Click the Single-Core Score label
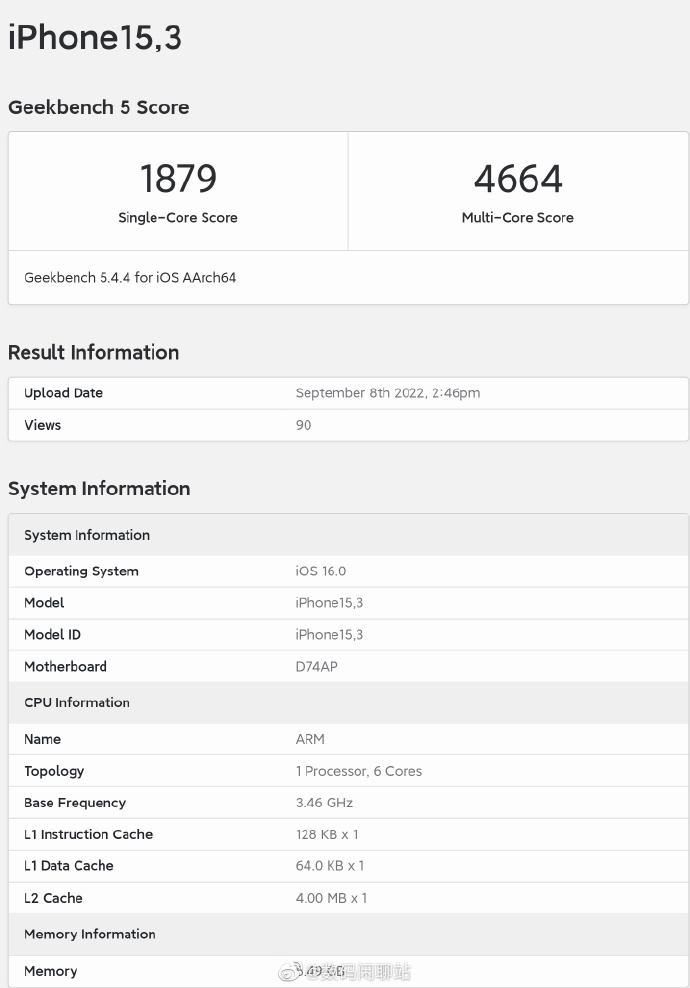Image resolution: width=690 pixels, height=988 pixels. [x=178, y=217]
